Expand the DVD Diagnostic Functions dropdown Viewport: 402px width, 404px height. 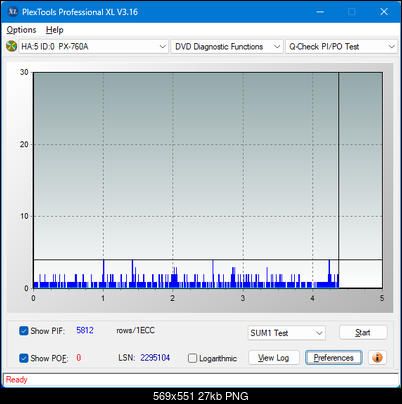[x=227, y=46]
